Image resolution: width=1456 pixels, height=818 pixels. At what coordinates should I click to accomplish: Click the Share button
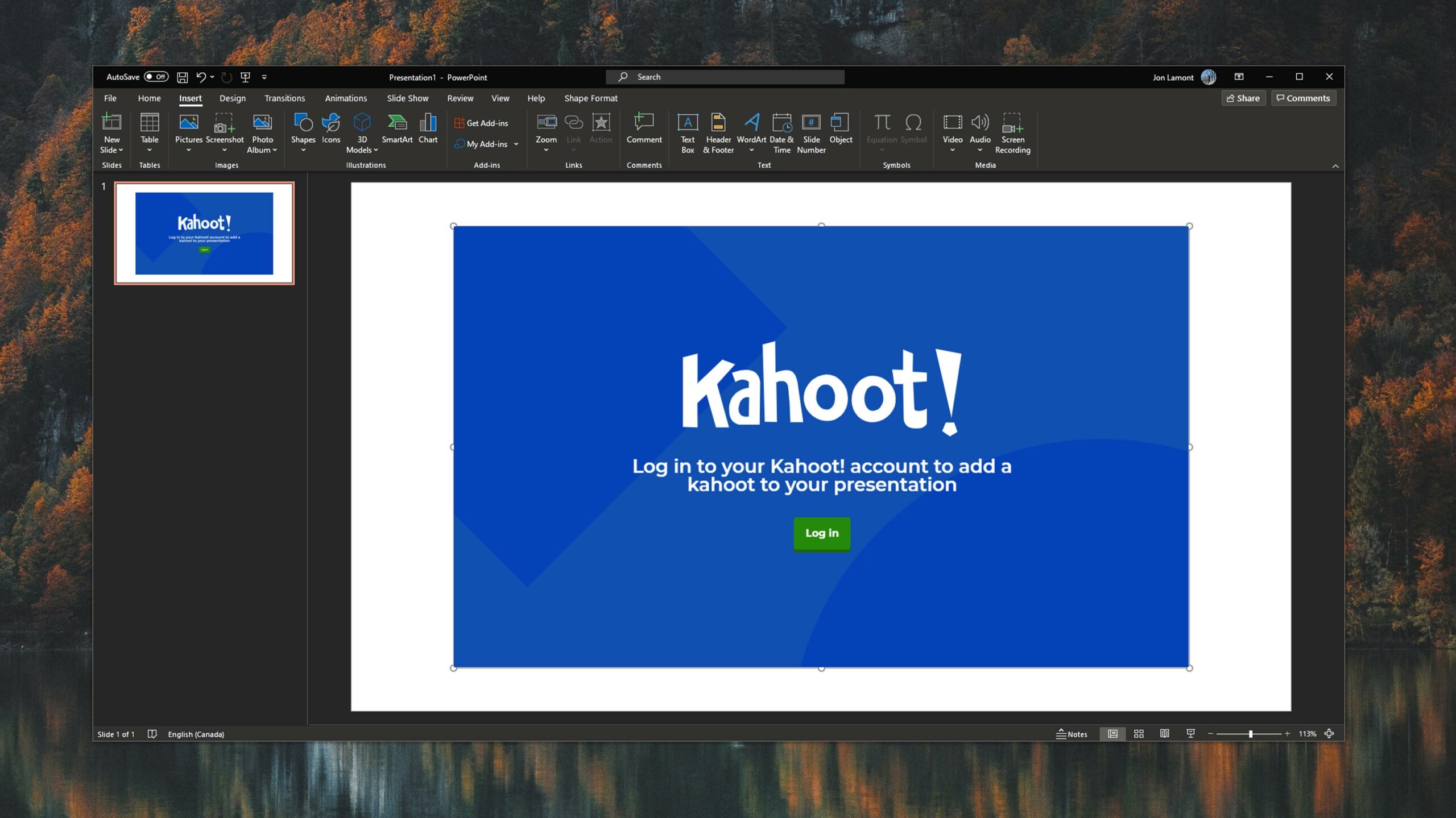point(1243,98)
